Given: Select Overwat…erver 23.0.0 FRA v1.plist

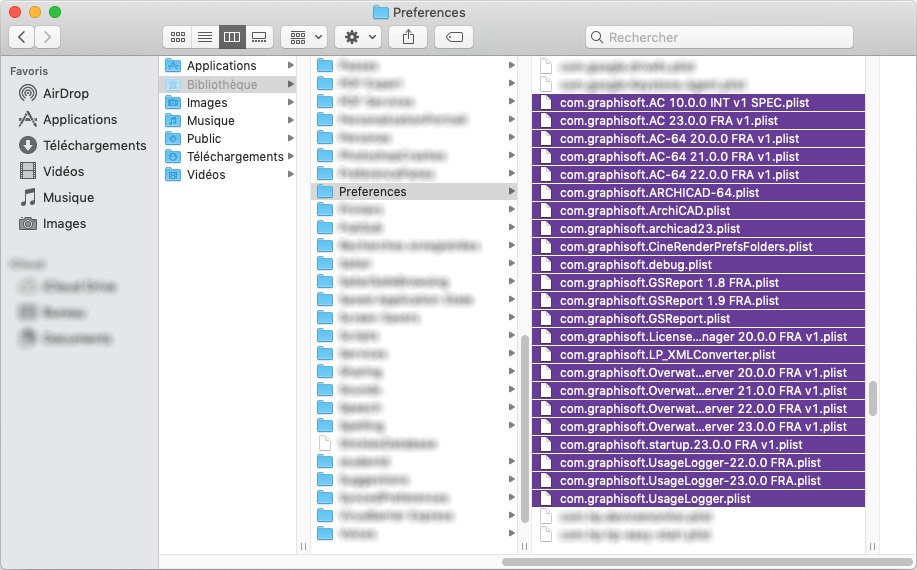Looking at the screenshot, I should click(x=698, y=427).
